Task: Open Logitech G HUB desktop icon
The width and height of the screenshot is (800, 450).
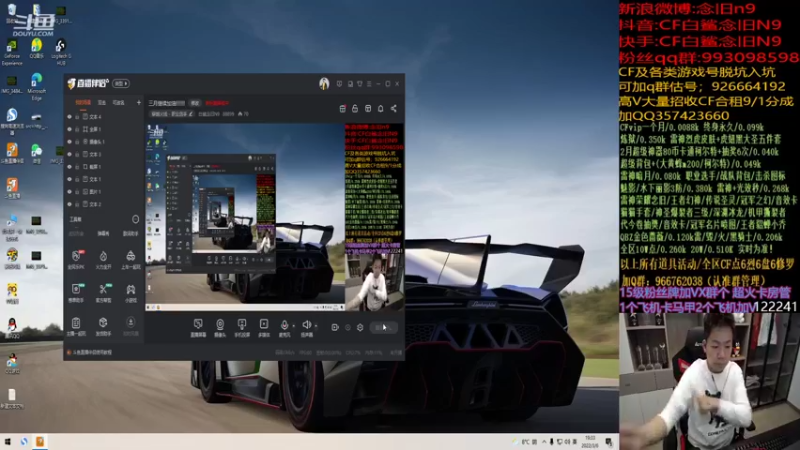Action: pyautogui.click(x=61, y=53)
